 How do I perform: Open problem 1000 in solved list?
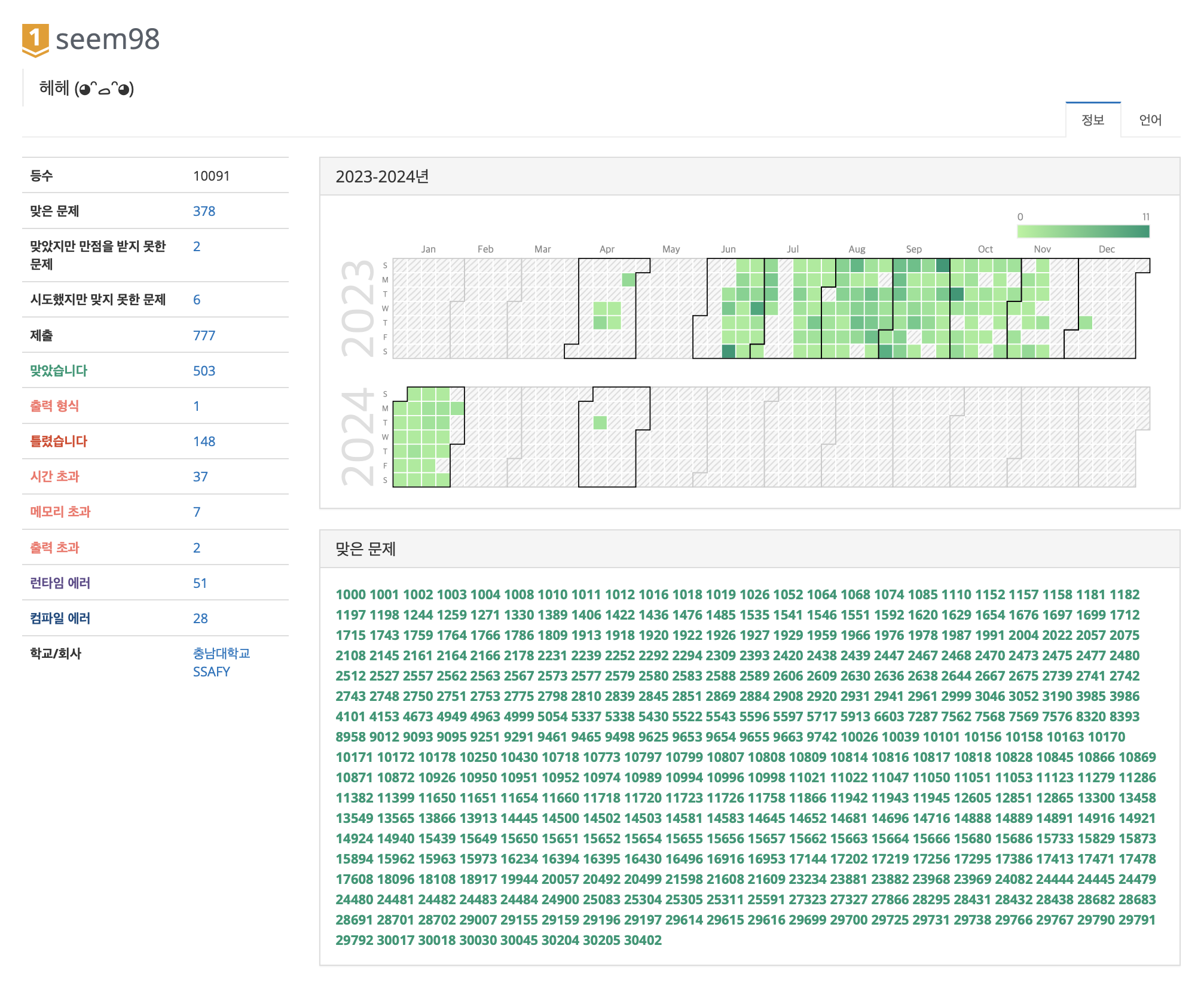point(350,594)
